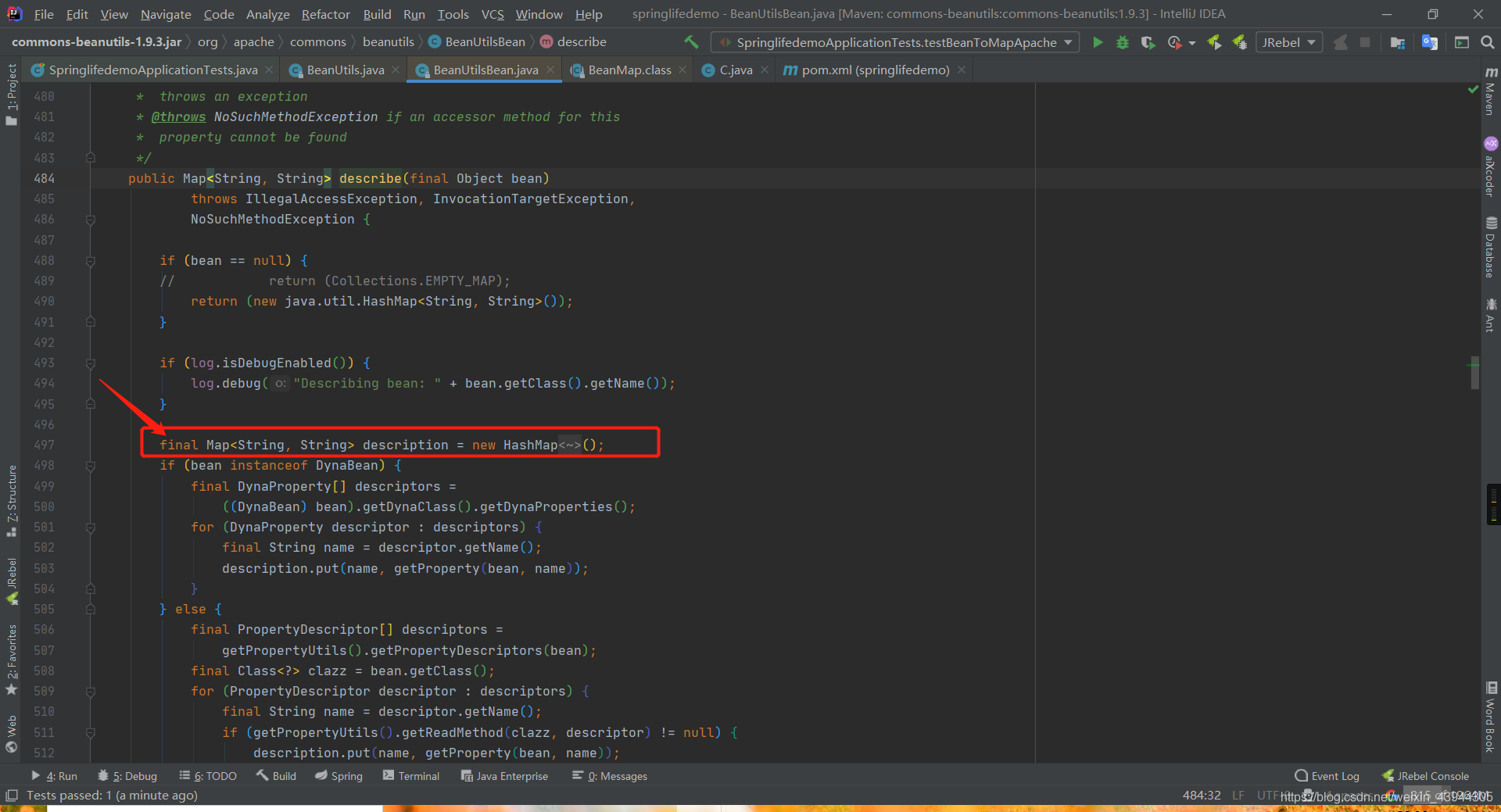Open Search Everywhere magnifier
1501x812 pixels.
1488,42
